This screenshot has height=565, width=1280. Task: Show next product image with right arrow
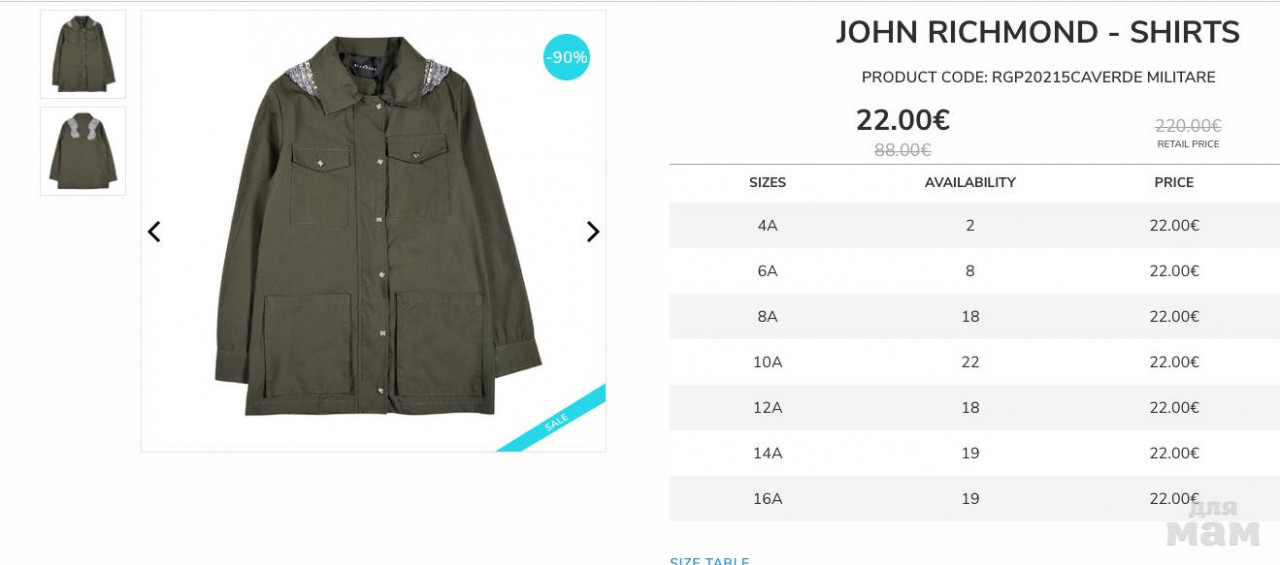(x=593, y=232)
